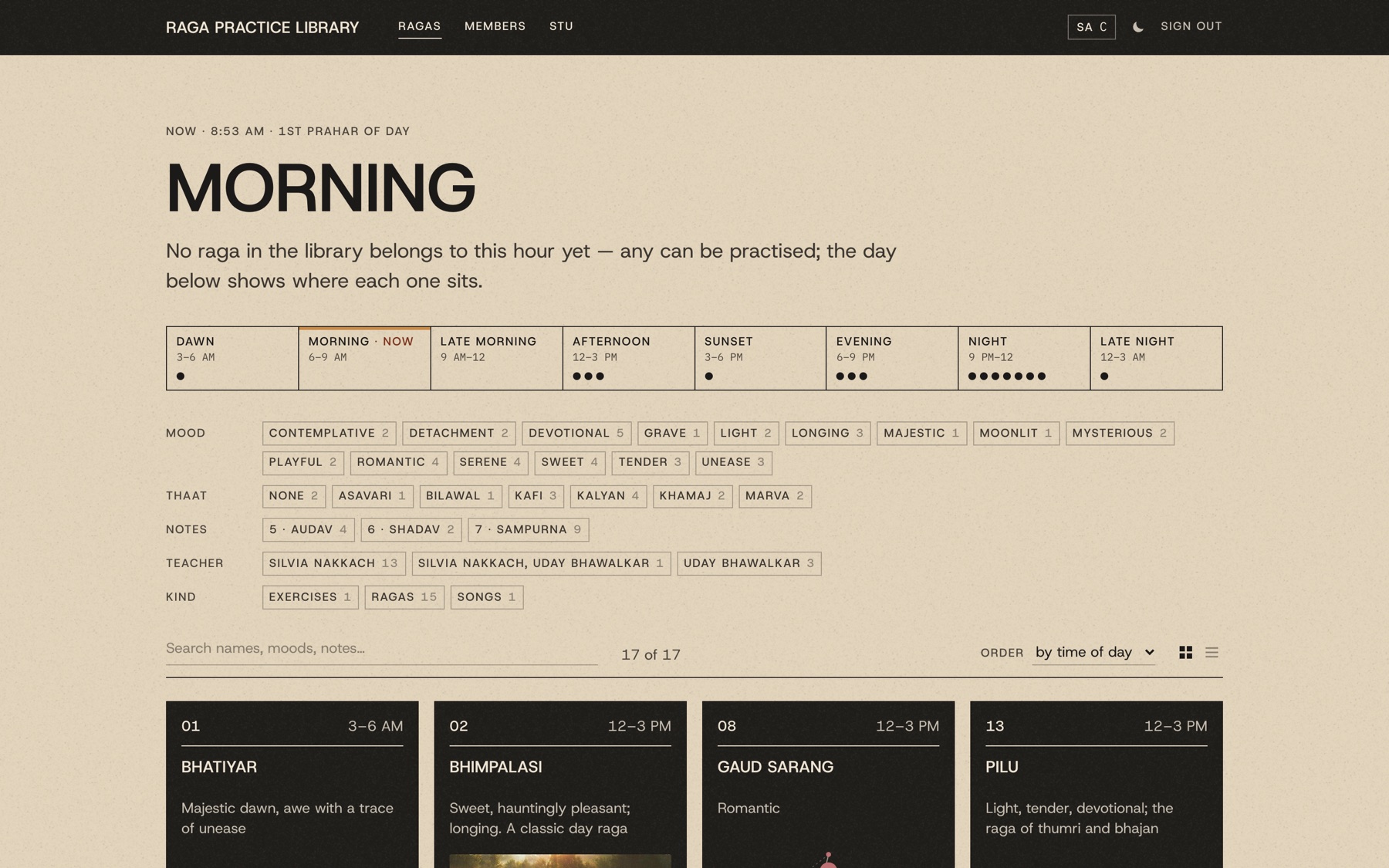
Task: Focus the search names, moods, notes field
Action: point(382,649)
